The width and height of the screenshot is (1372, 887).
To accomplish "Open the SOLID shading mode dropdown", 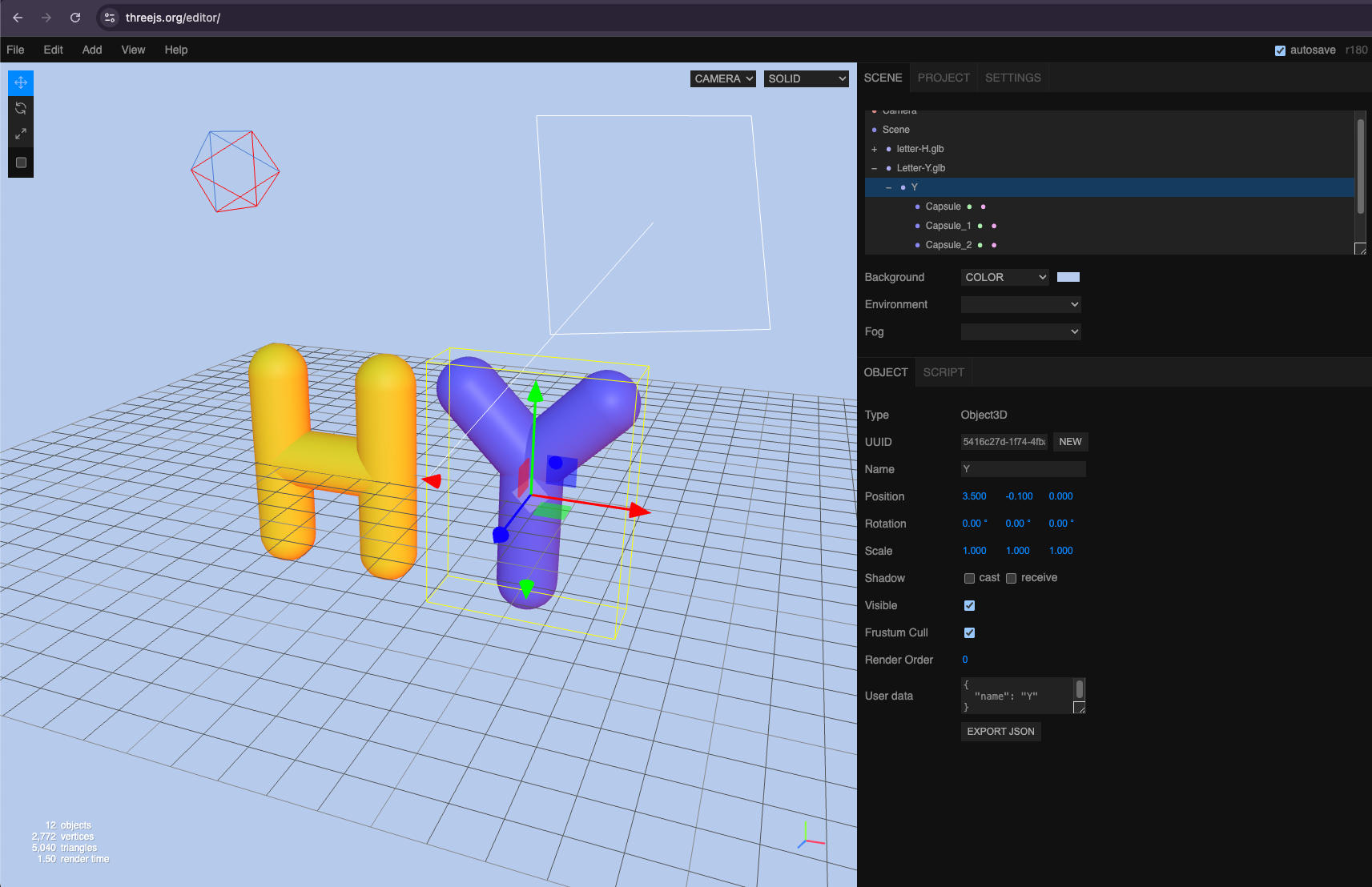I will (806, 78).
